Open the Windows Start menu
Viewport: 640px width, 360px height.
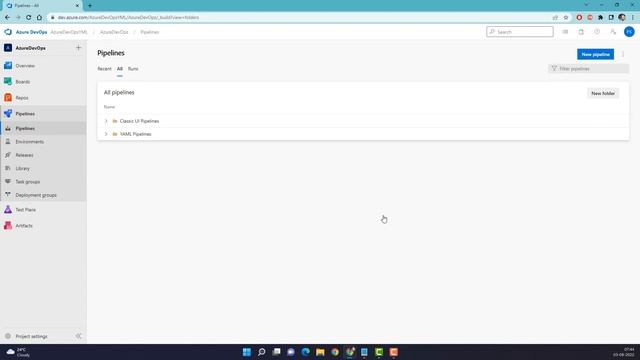(x=247, y=352)
